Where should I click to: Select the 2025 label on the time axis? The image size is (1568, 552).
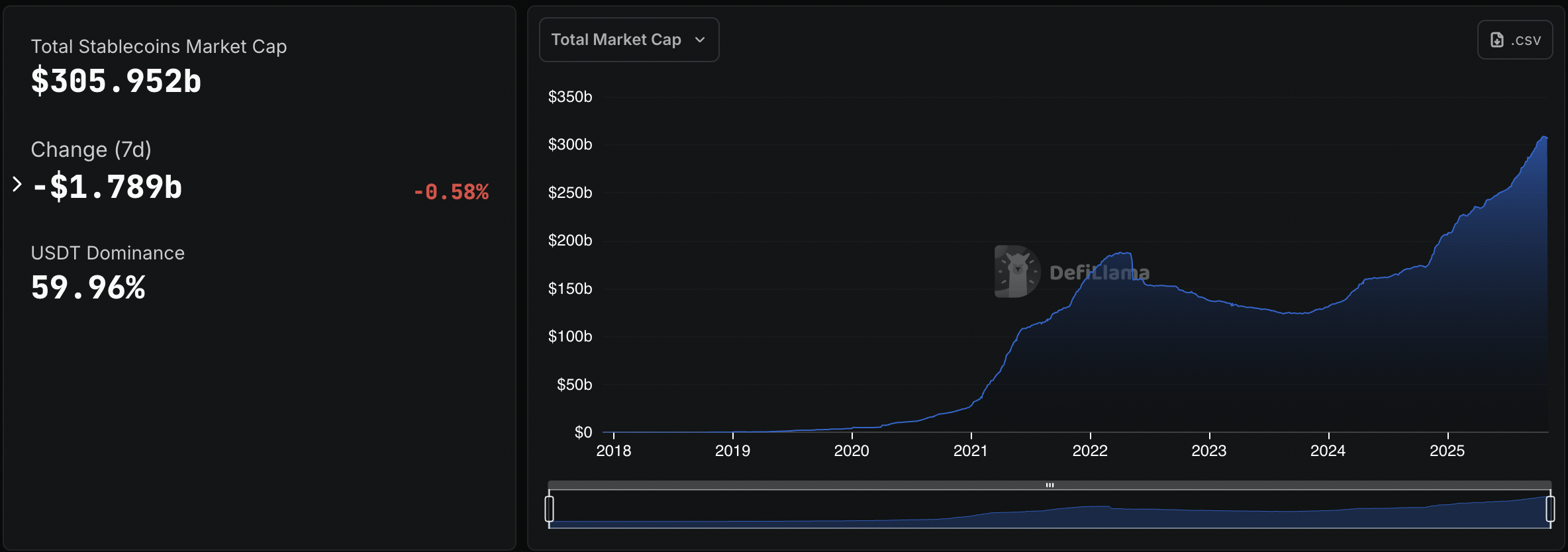point(1447,451)
